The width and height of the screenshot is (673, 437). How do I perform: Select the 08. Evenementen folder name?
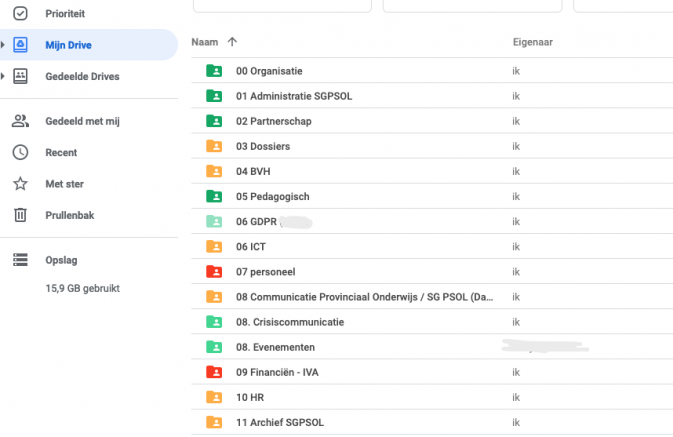point(275,347)
